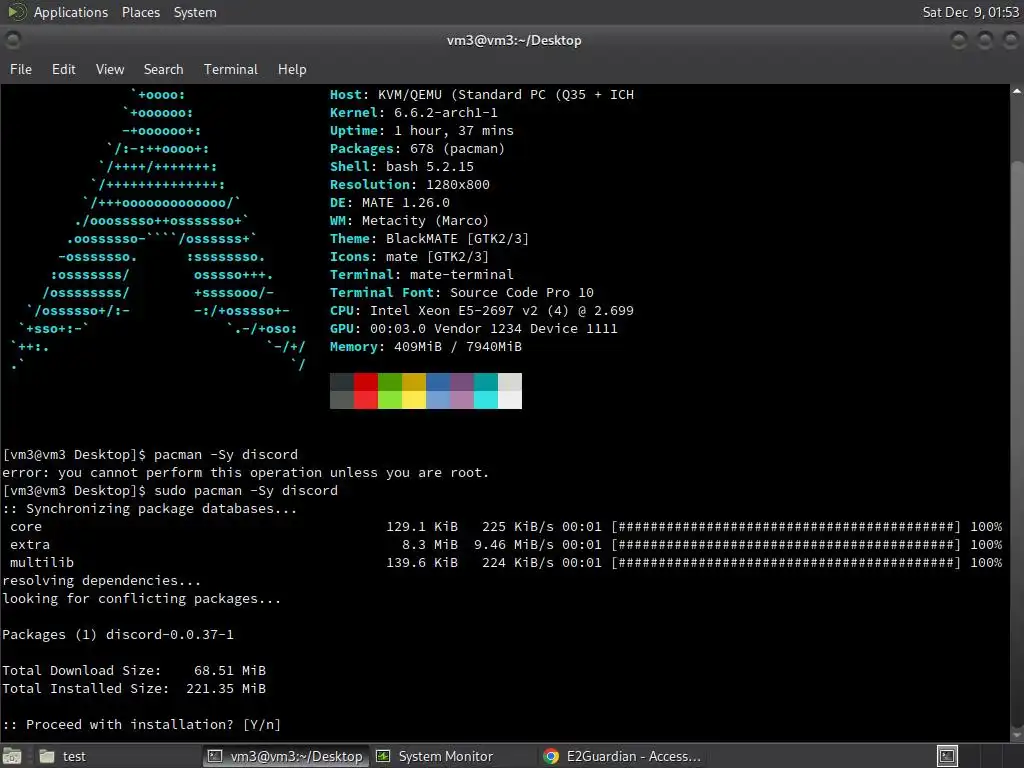Screen dimensions: 1024x768
Task: Click the Arch logo icon beside Applications
Action: [x=18, y=12]
